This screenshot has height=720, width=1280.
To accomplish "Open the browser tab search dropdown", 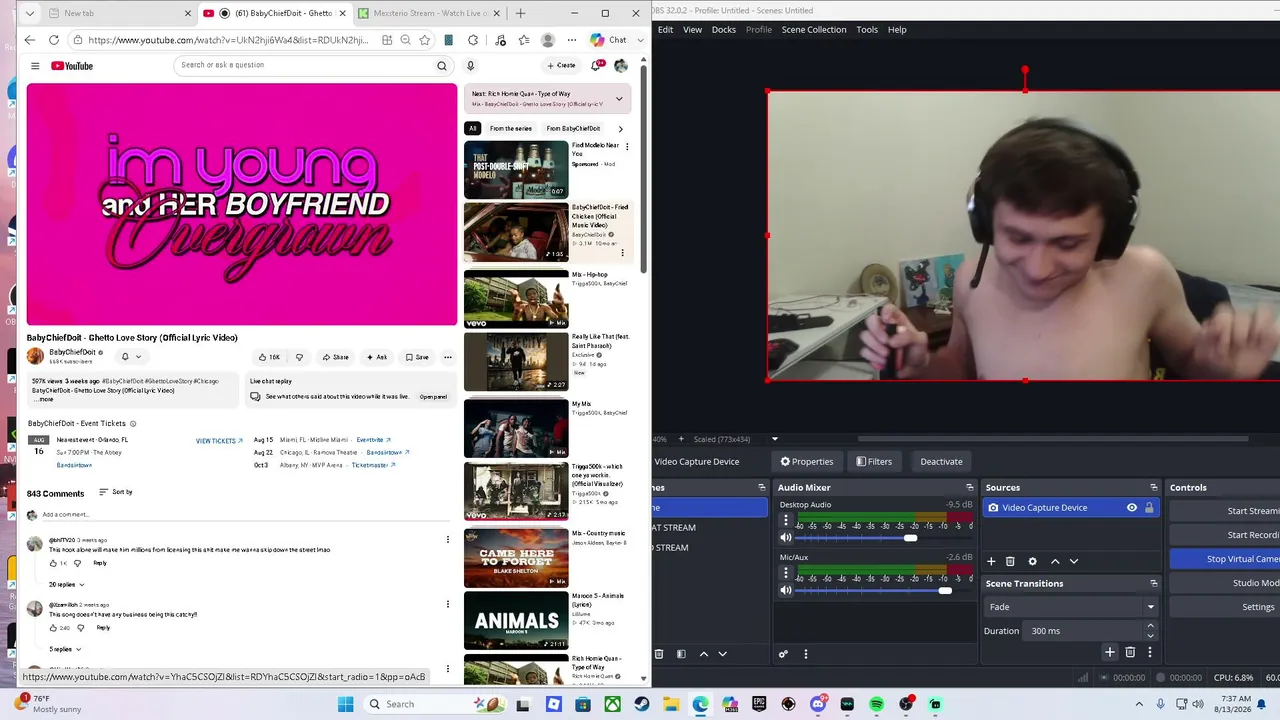I will click(29, 13).
